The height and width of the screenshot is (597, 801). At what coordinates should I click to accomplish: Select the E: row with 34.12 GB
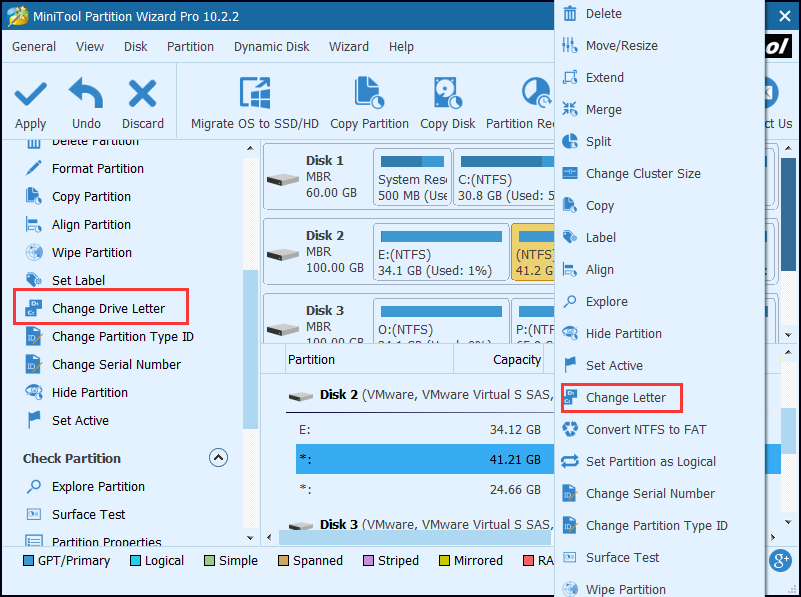coord(425,430)
